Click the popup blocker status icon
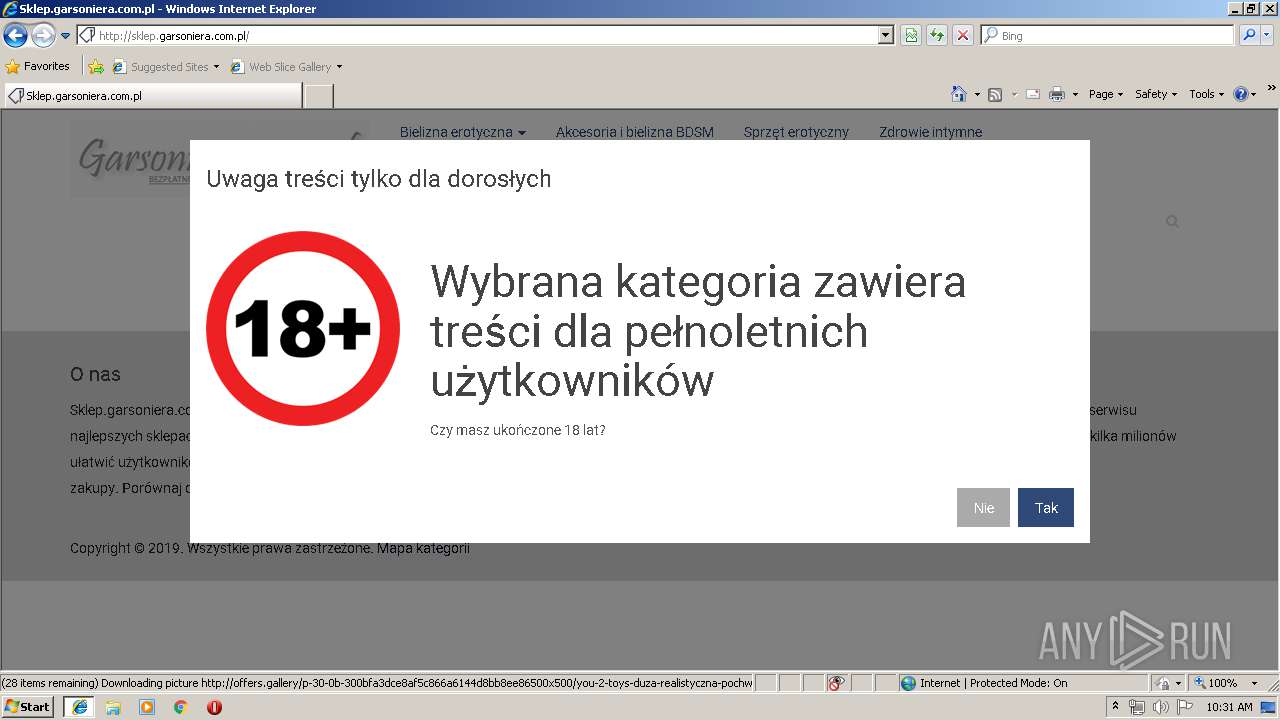Image resolution: width=1280 pixels, height=720 pixels. tap(836, 683)
